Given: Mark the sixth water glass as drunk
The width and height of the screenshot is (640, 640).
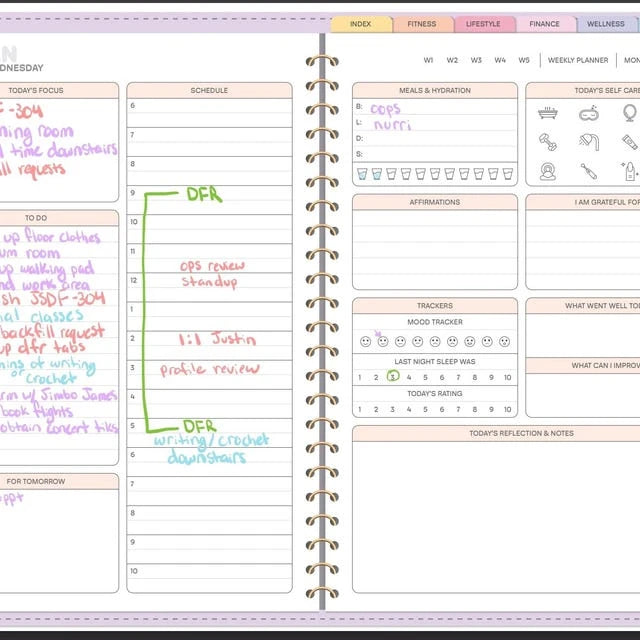Looking at the screenshot, I should (x=435, y=174).
